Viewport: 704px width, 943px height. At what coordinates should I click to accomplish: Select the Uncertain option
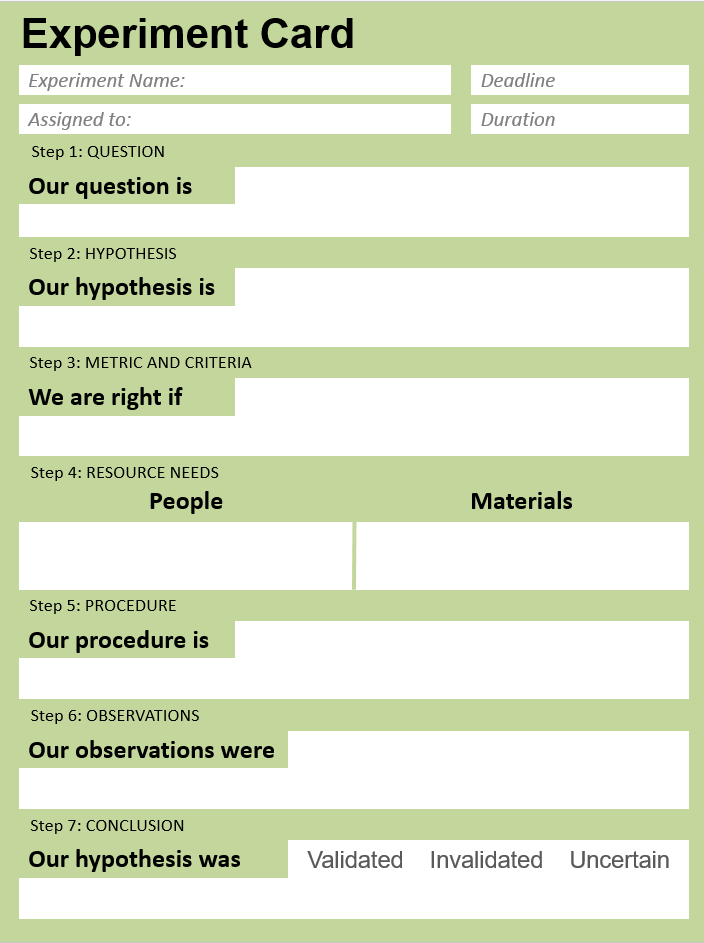[619, 859]
